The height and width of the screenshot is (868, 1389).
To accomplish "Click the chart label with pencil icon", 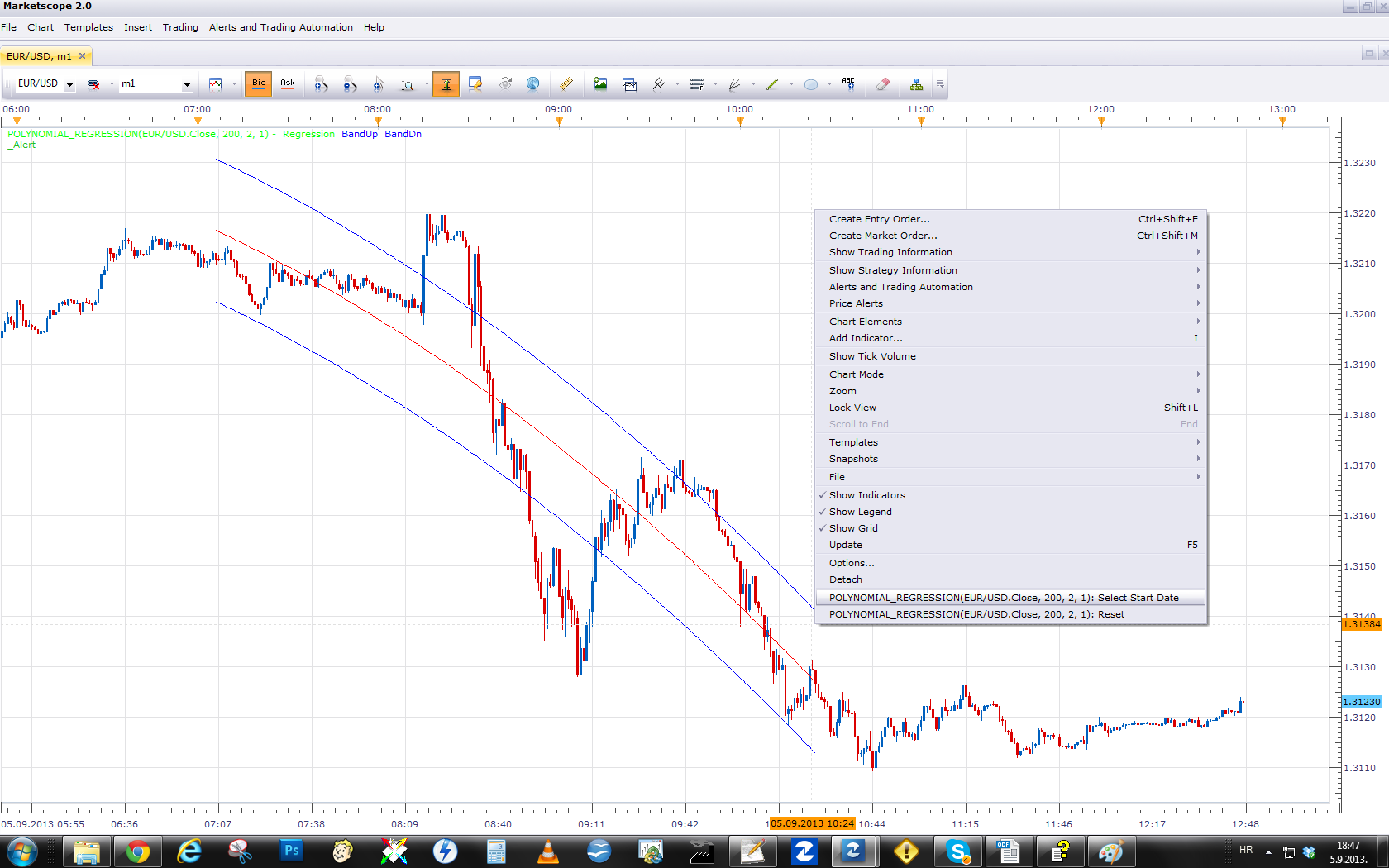I will click(x=475, y=83).
